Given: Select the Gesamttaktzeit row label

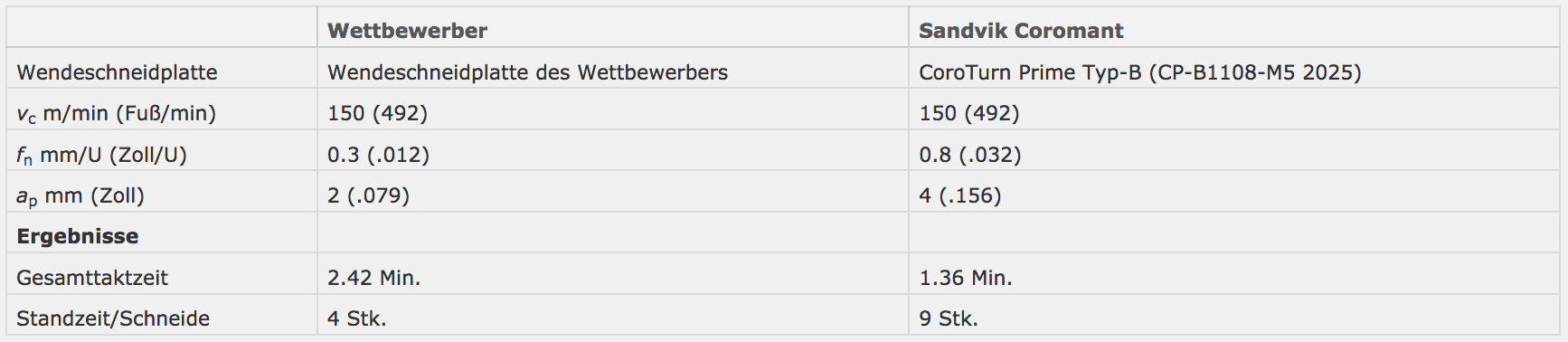Looking at the screenshot, I should click(92, 278).
